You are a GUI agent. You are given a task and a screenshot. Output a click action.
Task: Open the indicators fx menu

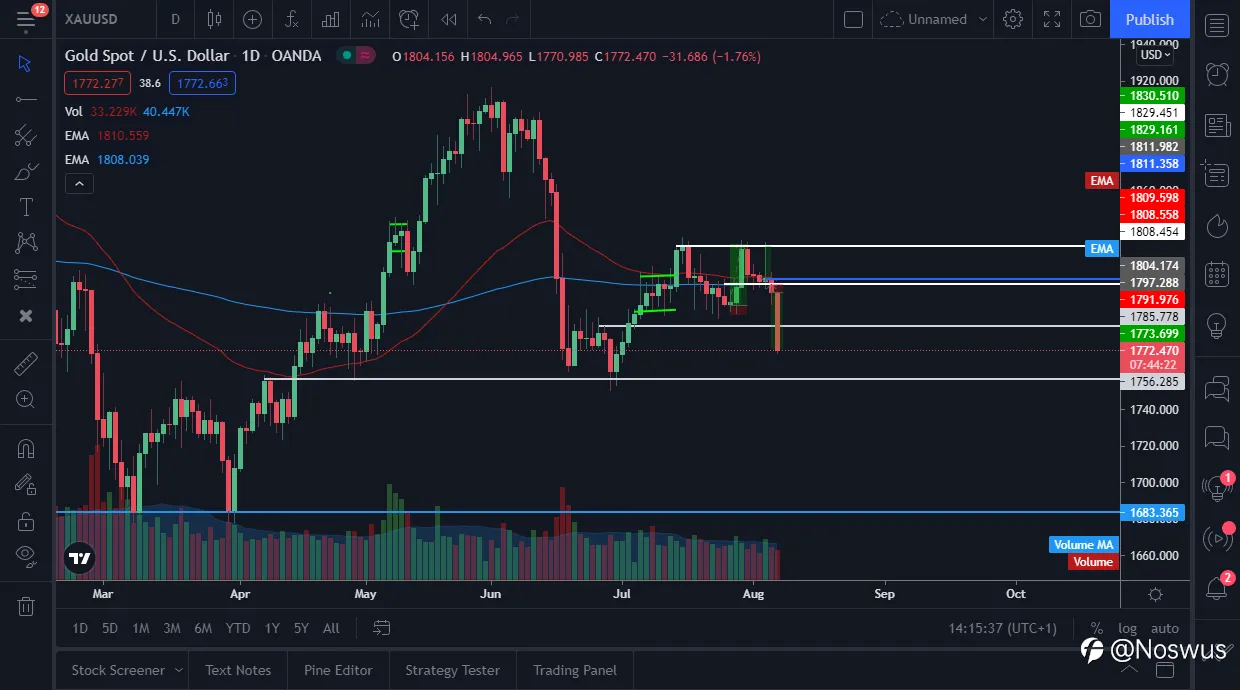click(291, 19)
